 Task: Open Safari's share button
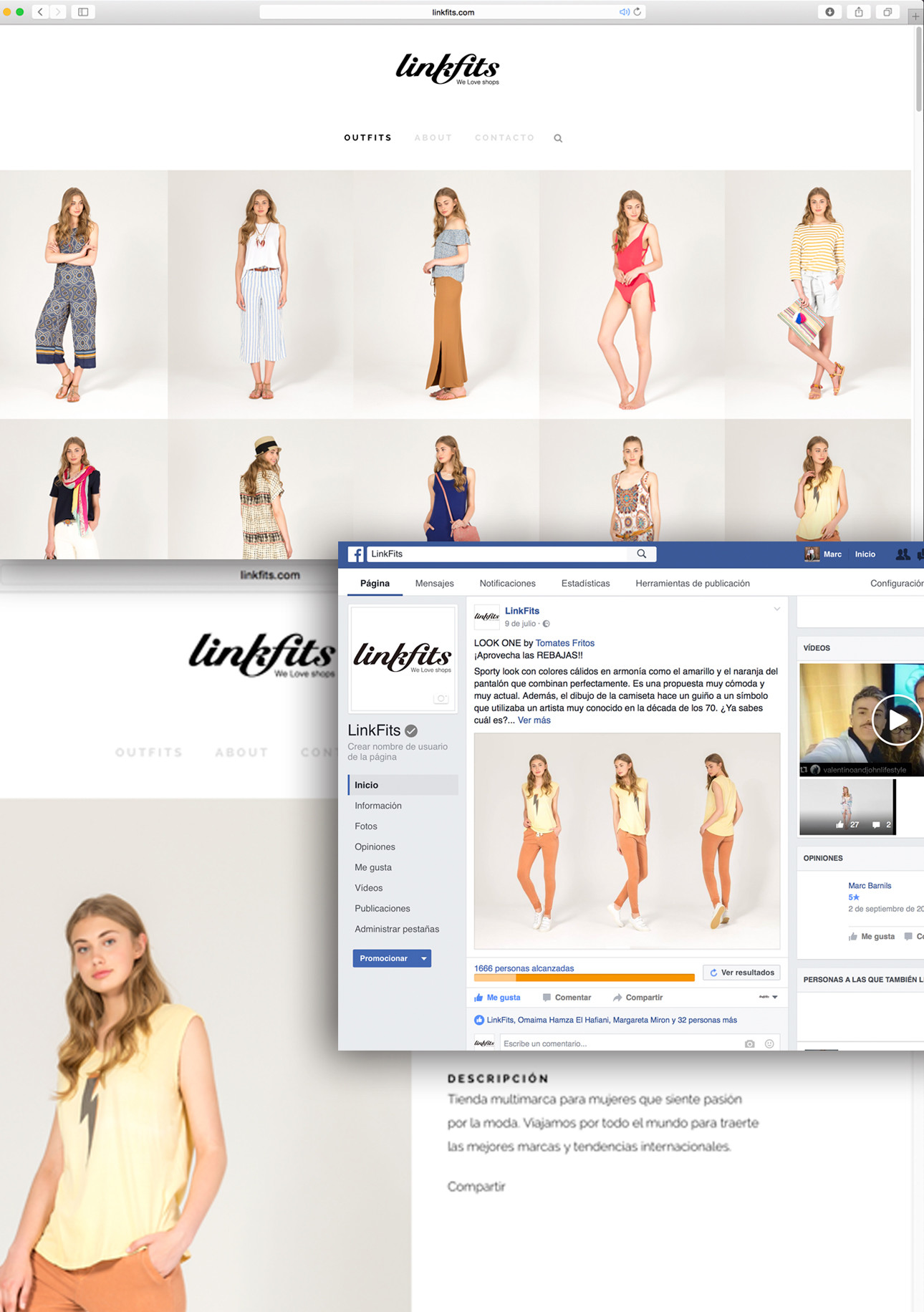pos(858,11)
